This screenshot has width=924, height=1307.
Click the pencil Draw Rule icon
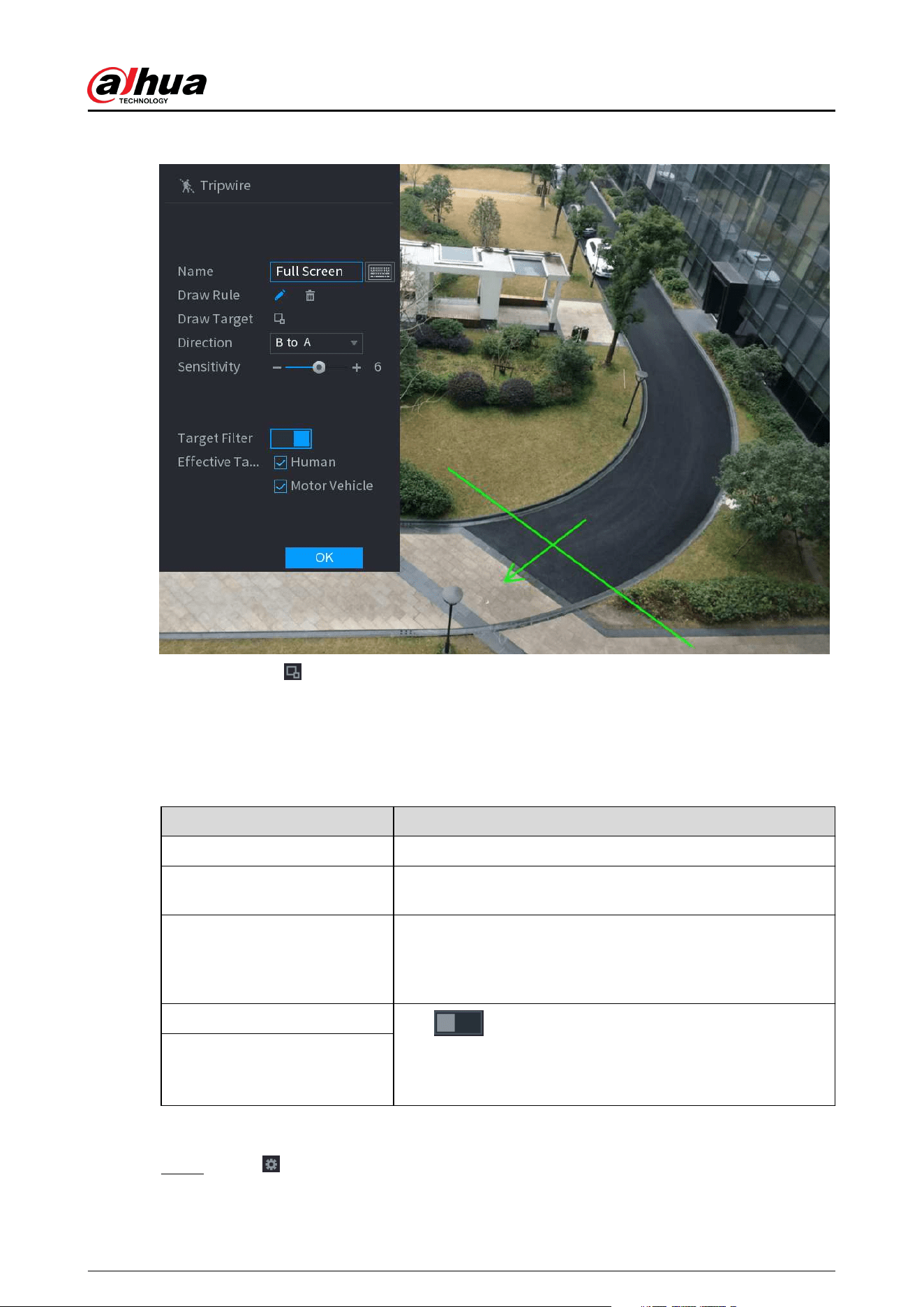pos(280,295)
